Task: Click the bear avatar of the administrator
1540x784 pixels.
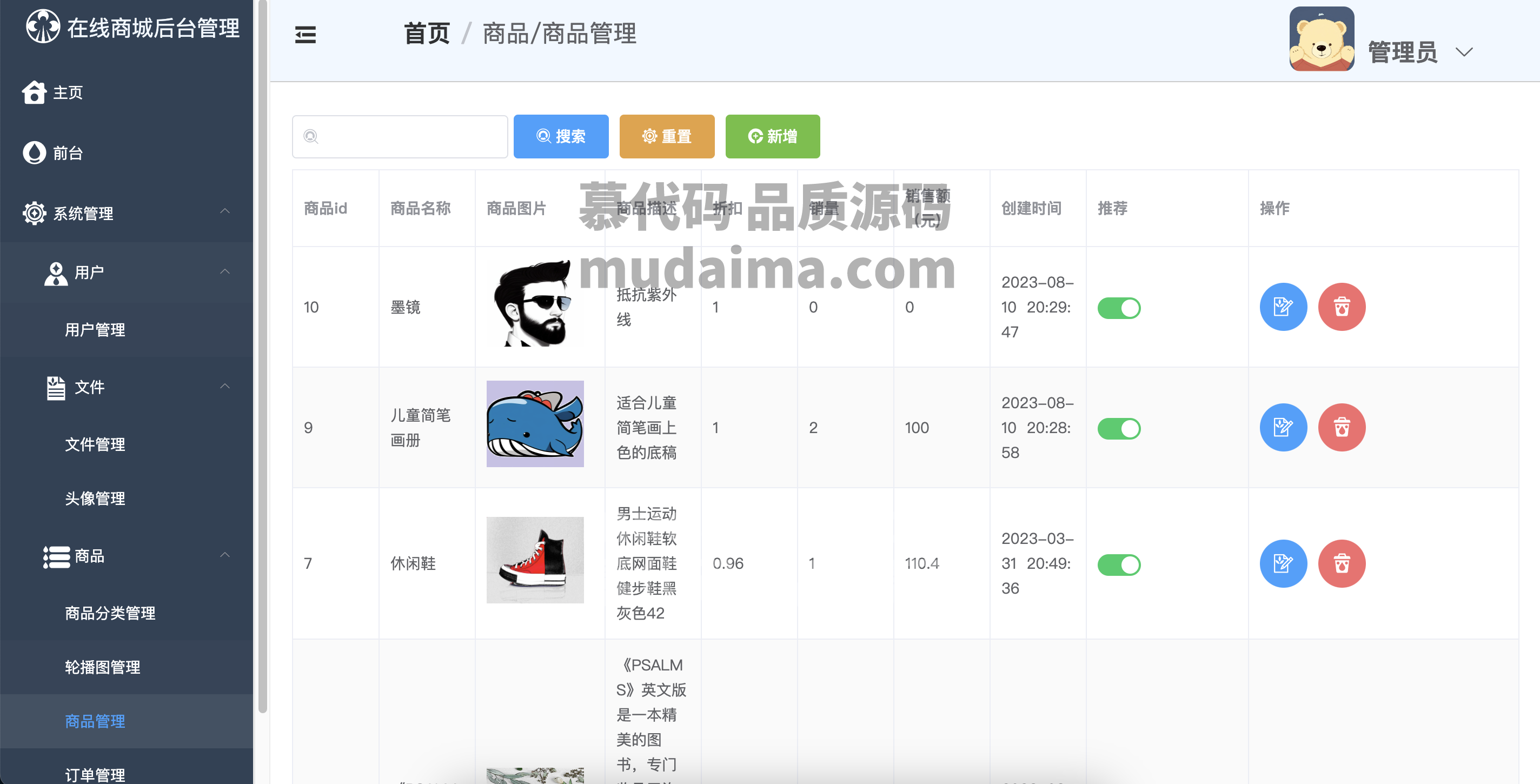Action: [1321, 39]
